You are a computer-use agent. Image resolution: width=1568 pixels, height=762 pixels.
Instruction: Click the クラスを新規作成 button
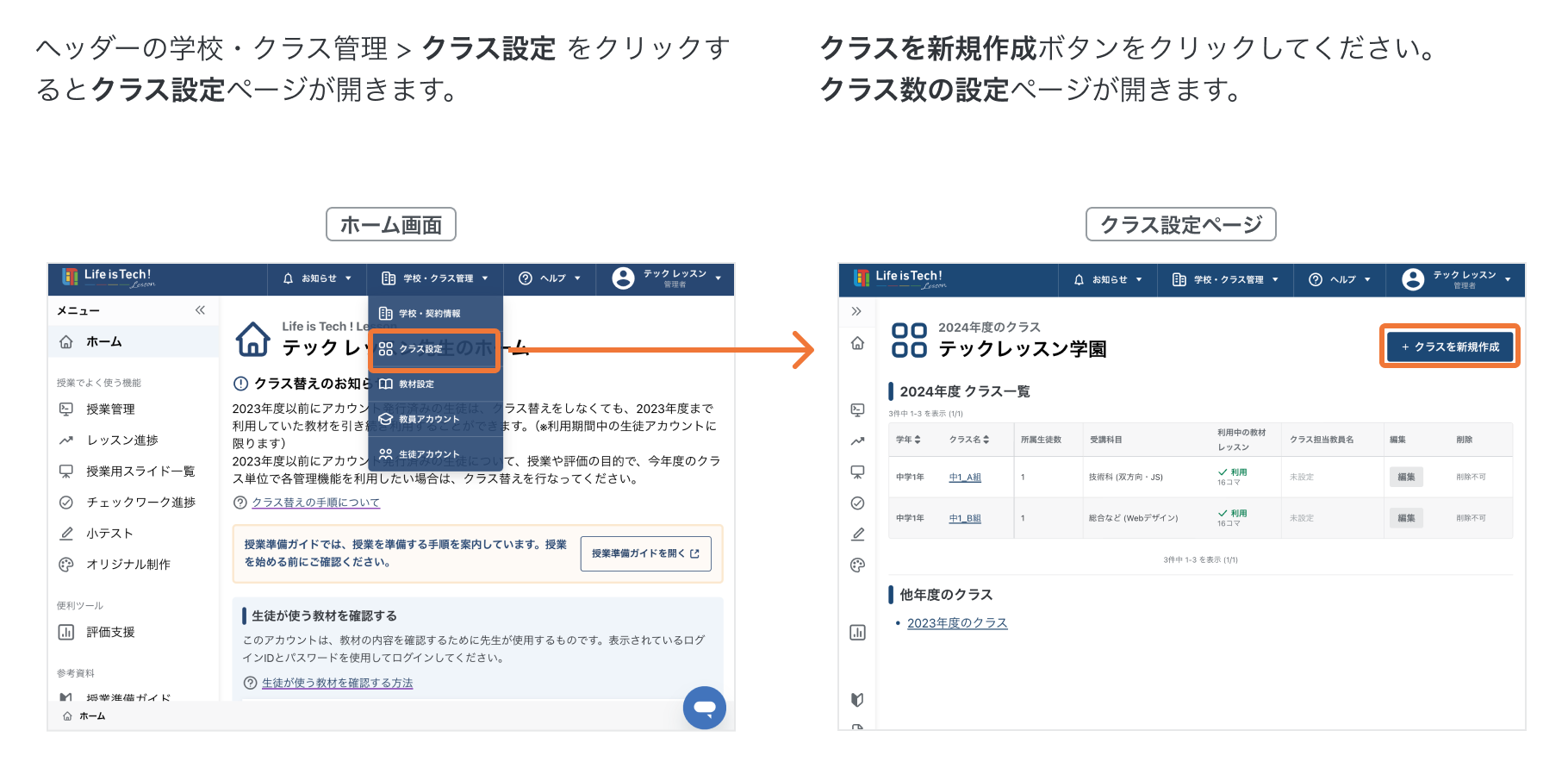click(1449, 347)
